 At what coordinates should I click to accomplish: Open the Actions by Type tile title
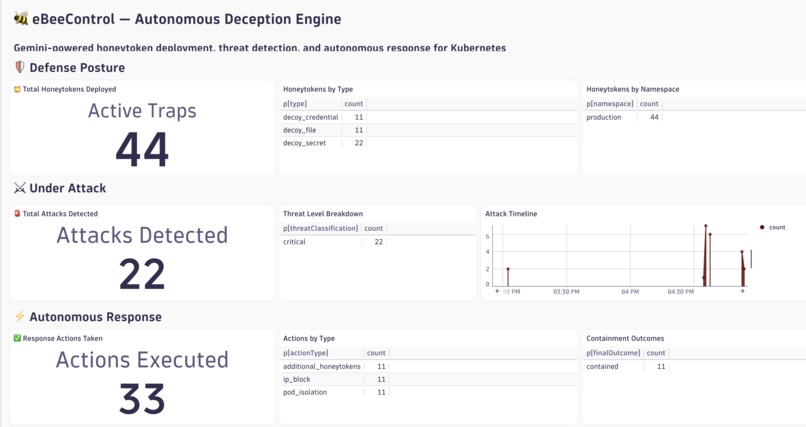308,338
